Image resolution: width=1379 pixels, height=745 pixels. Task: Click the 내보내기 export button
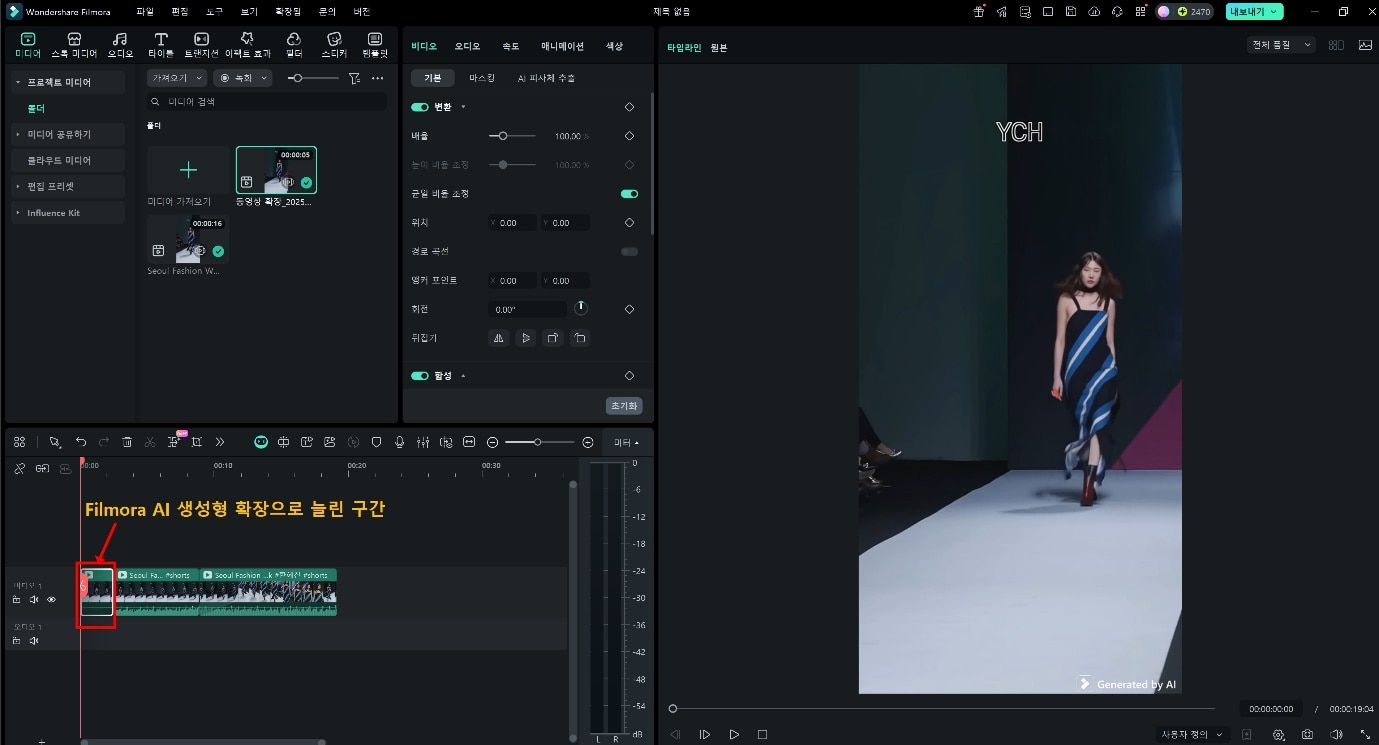click(x=1254, y=12)
